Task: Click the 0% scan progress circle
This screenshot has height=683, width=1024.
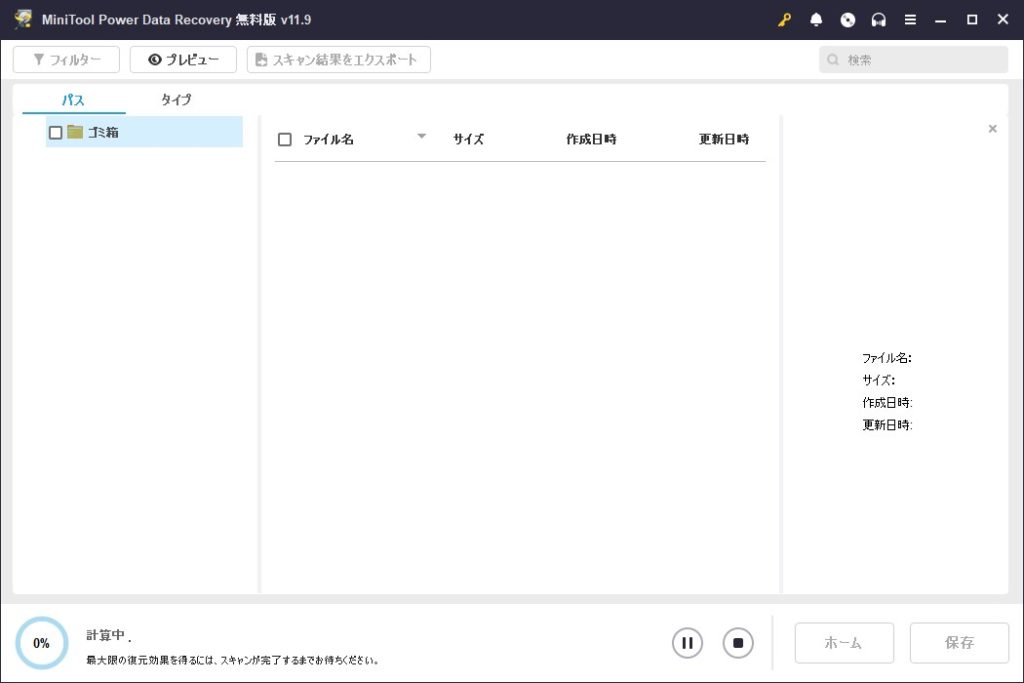Action: tap(42, 643)
